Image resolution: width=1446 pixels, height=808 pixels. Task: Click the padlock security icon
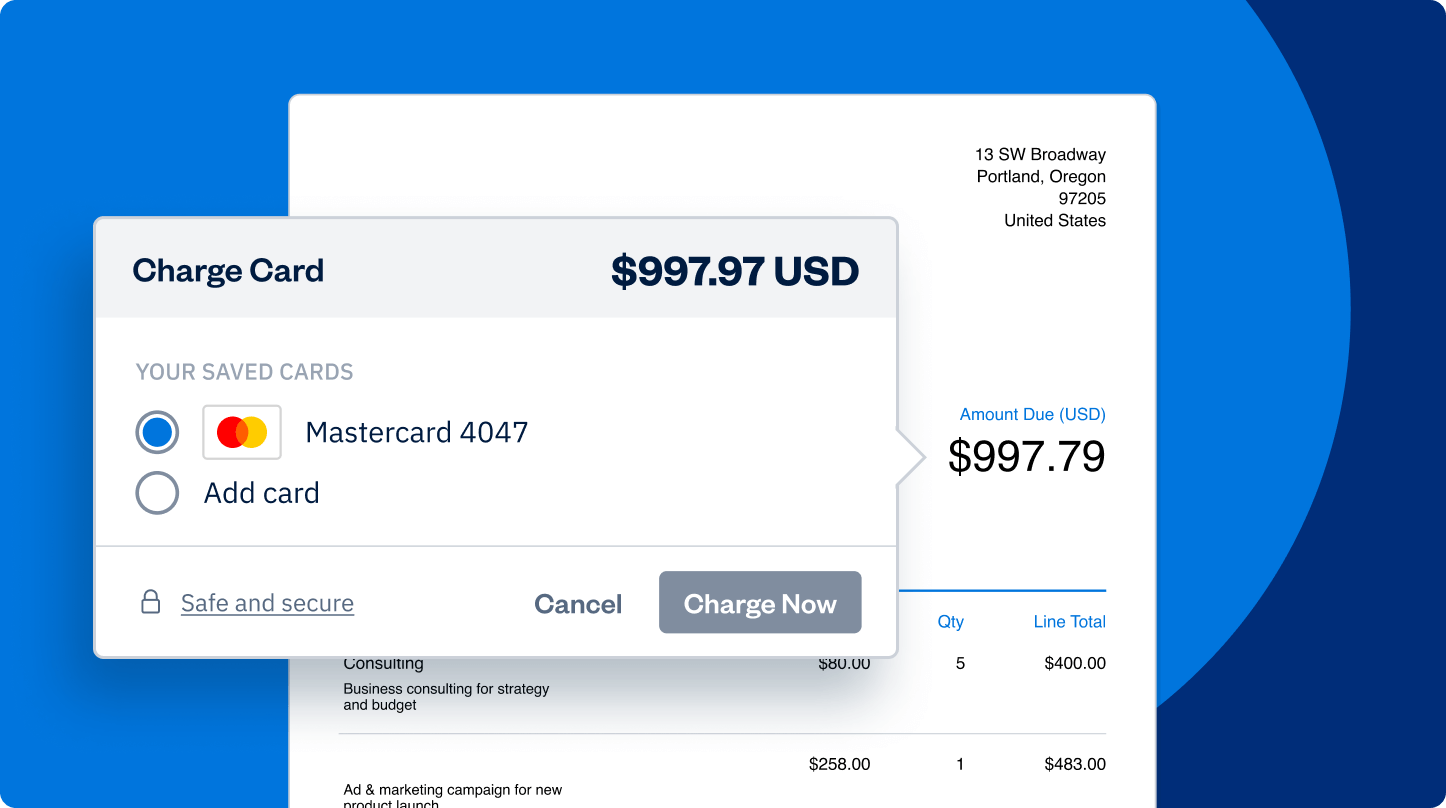coord(151,602)
